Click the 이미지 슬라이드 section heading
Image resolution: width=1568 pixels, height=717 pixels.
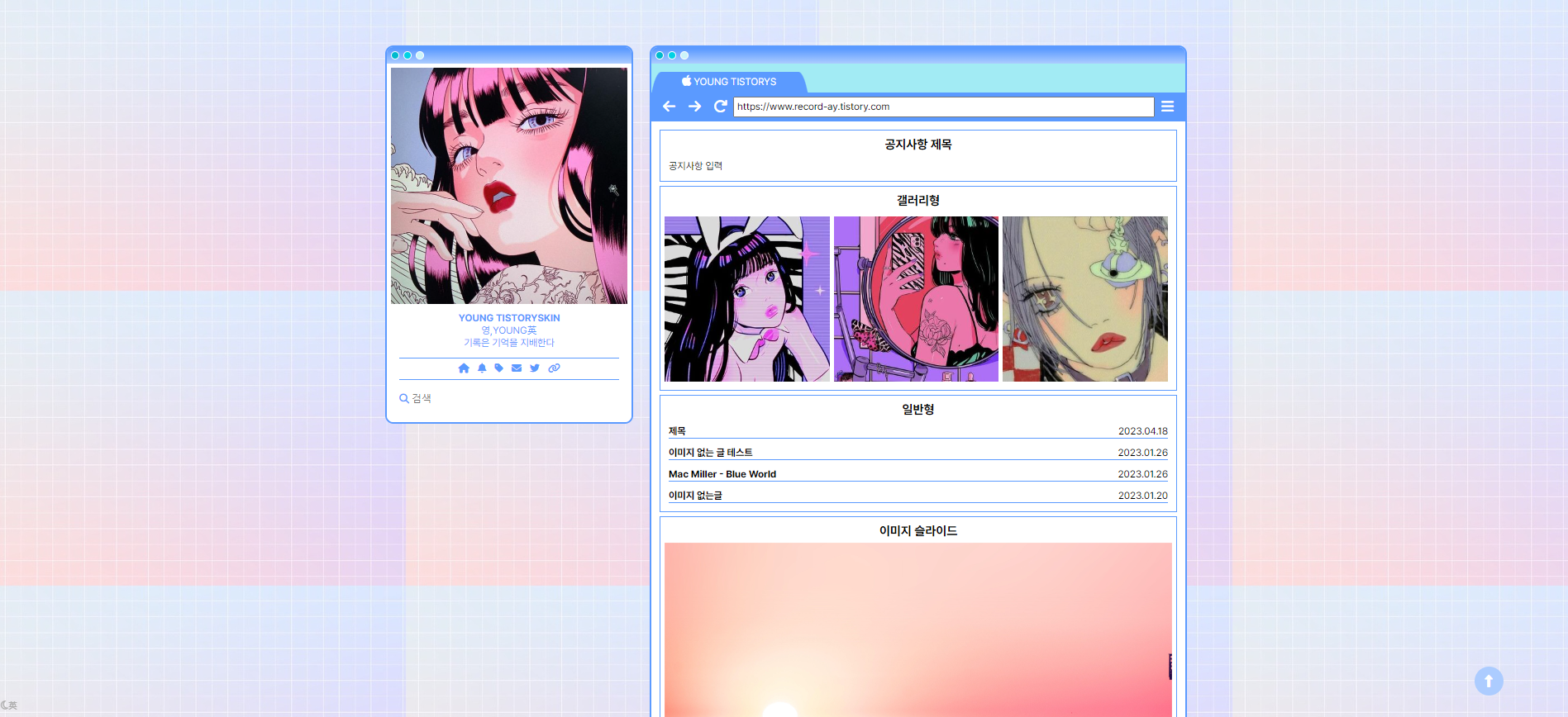click(x=918, y=531)
